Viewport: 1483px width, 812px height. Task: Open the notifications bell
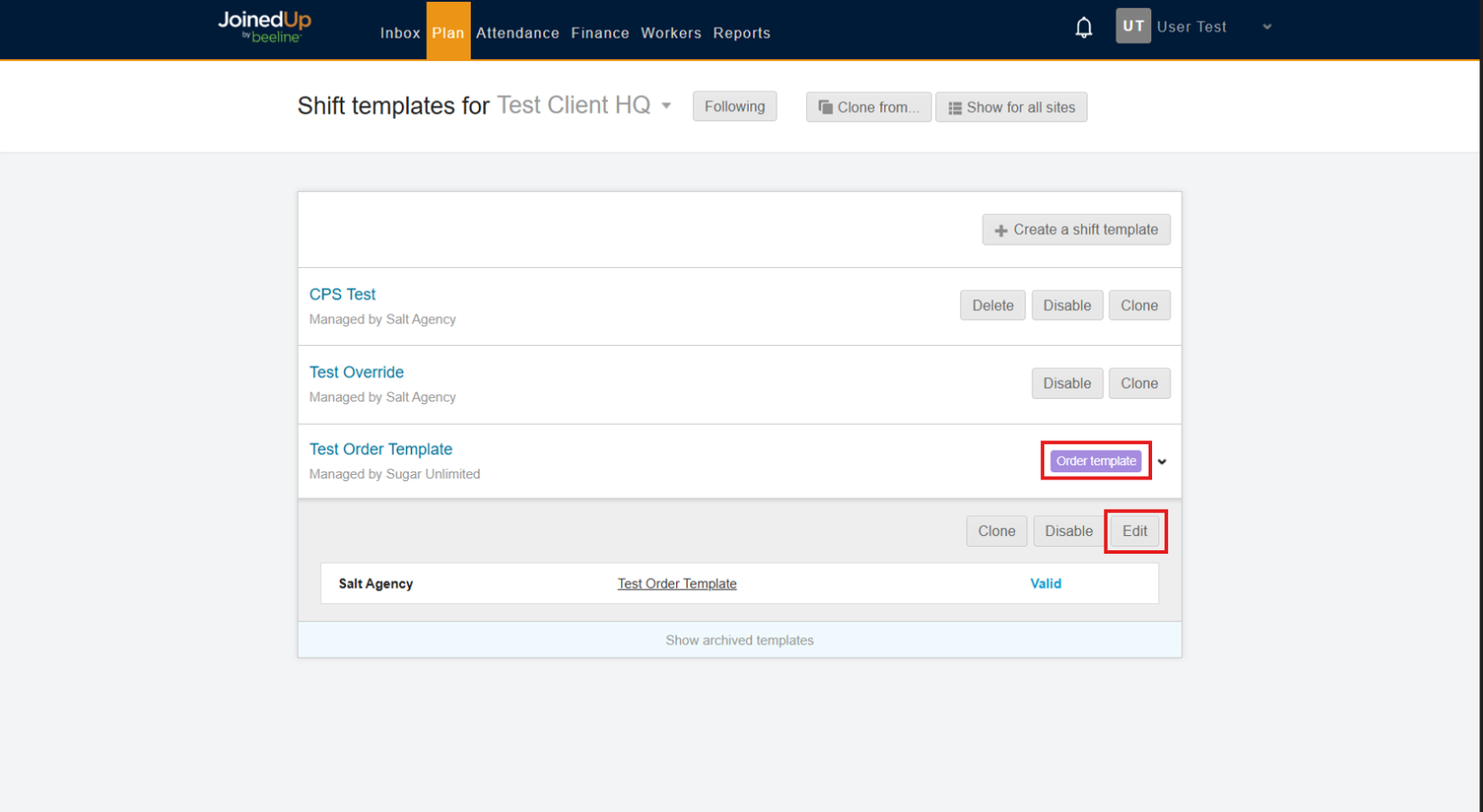pos(1083,27)
